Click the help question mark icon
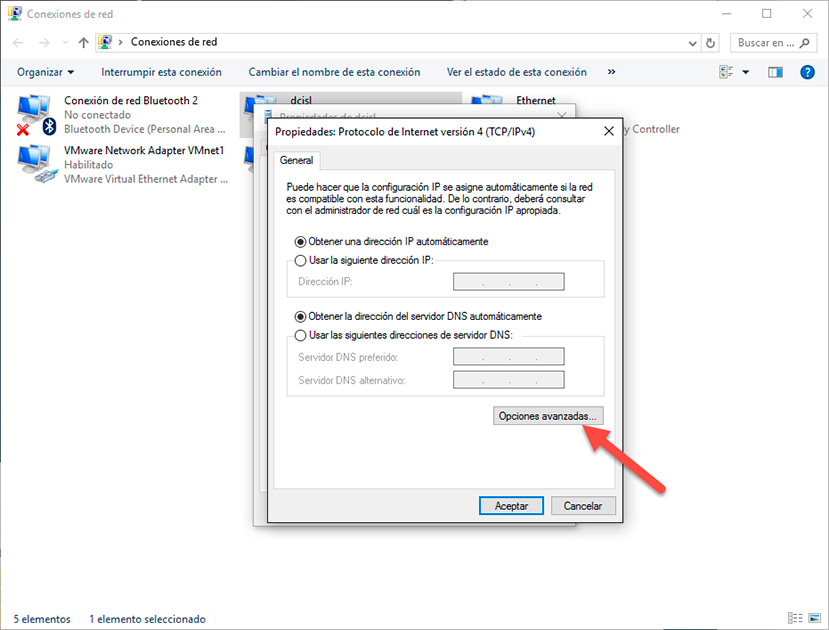 click(x=807, y=72)
